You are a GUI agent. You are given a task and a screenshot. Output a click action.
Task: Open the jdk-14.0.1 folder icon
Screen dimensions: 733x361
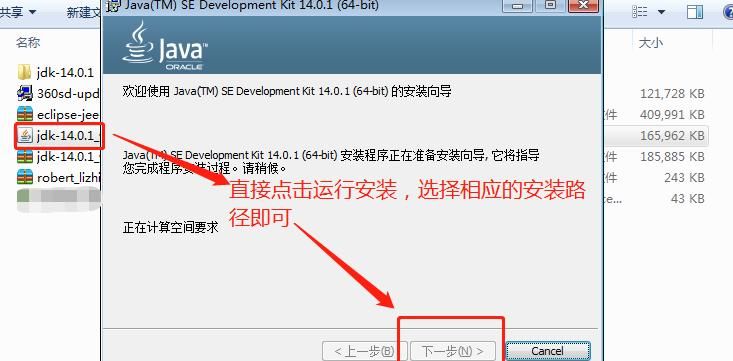(24, 72)
